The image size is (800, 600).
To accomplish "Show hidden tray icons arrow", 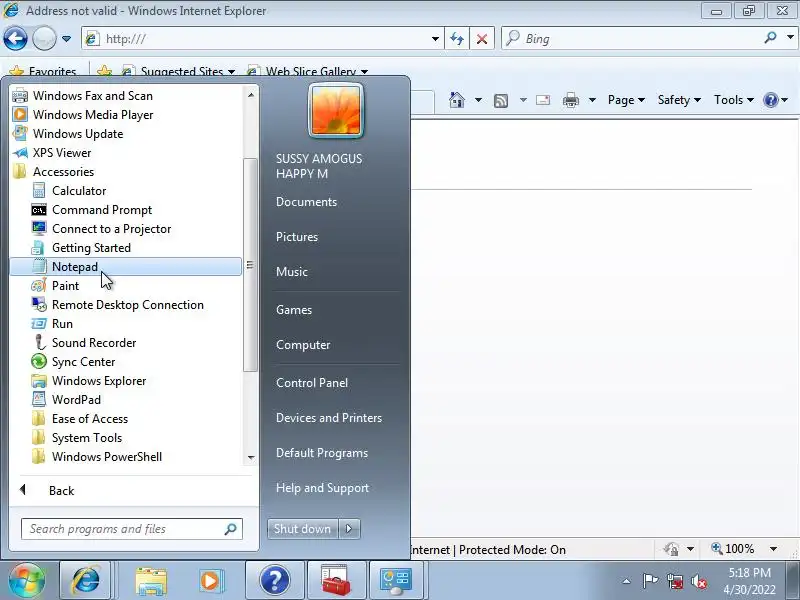I will pos(627,581).
